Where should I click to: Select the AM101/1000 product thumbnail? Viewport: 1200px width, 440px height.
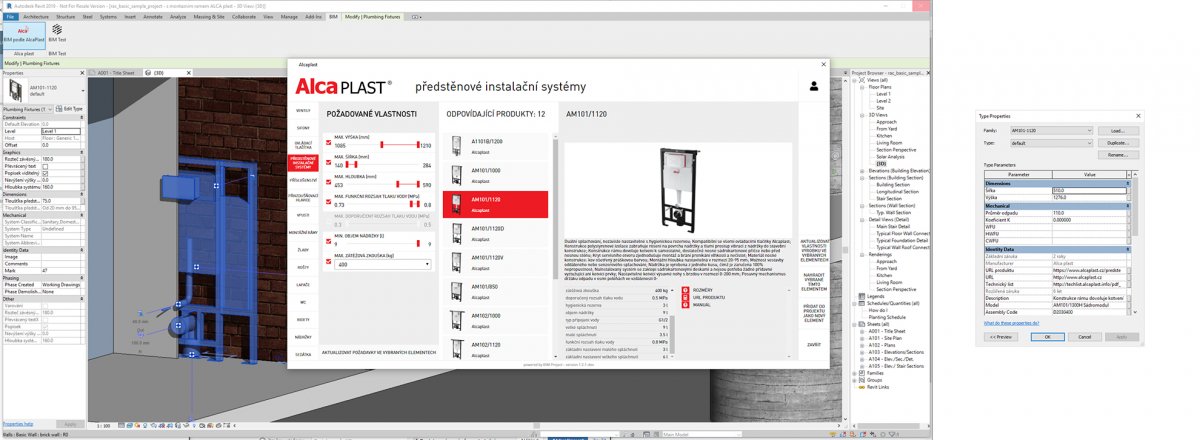tap(457, 173)
